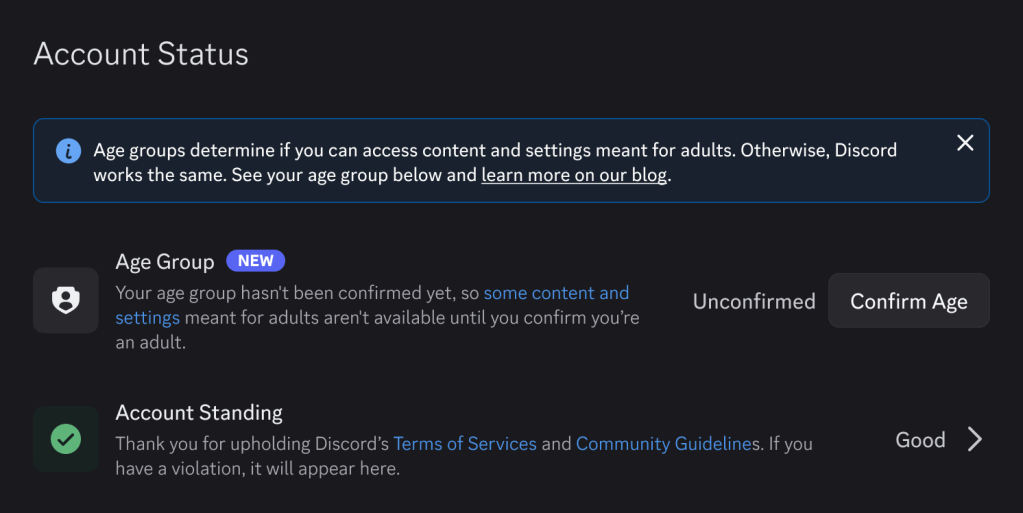This screenshot has height=513, width=1023.
Task: Click the green checkmark Account Standing icon
Action: (x=66, y=439)
